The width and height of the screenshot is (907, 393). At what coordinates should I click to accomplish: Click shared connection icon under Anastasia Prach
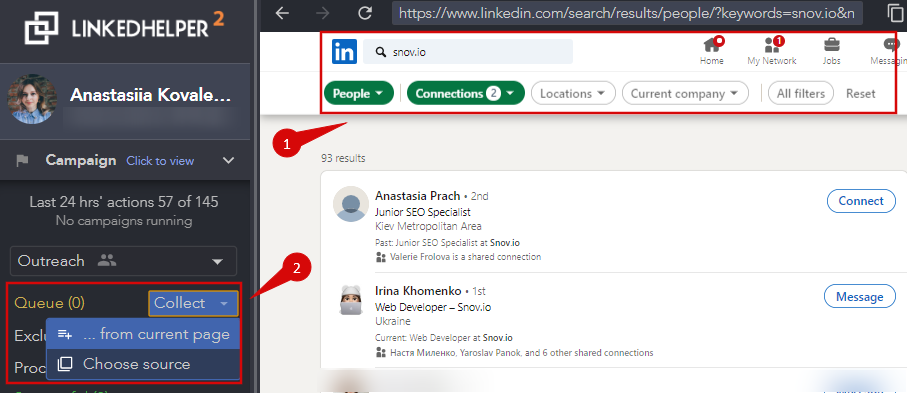[x=381, y=256]
